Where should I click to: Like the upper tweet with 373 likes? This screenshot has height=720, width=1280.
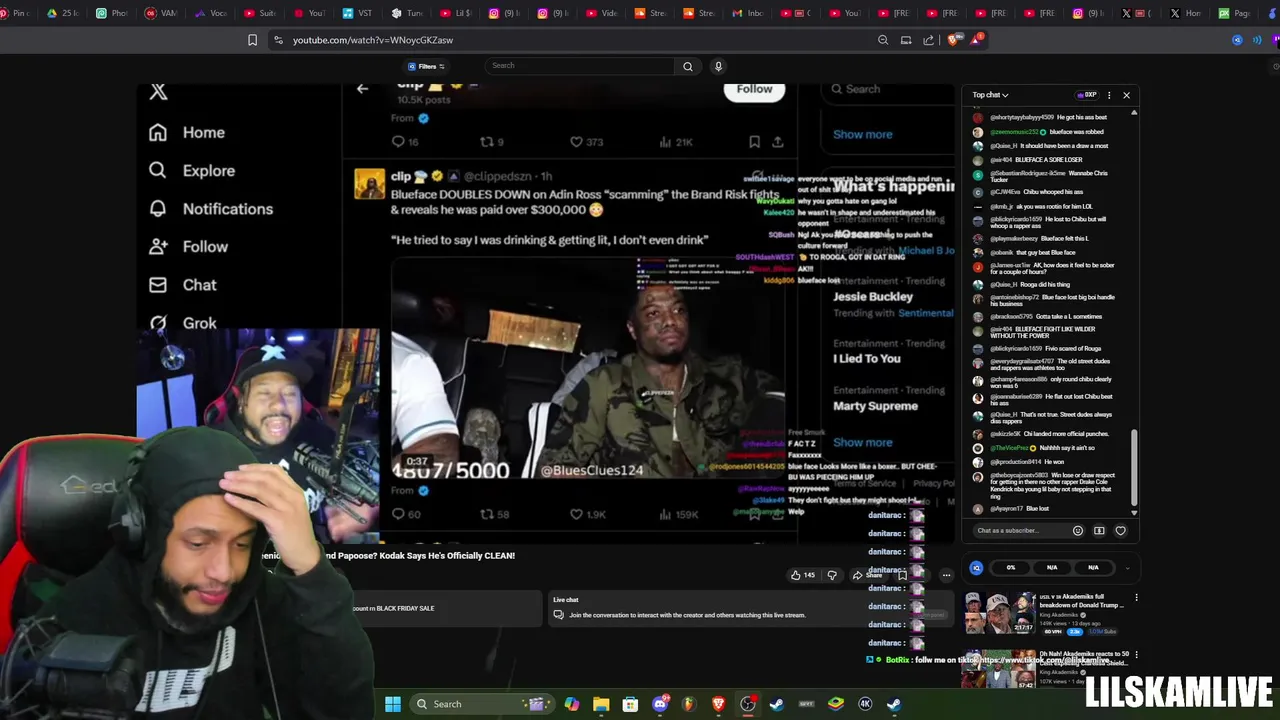point(586,142)
